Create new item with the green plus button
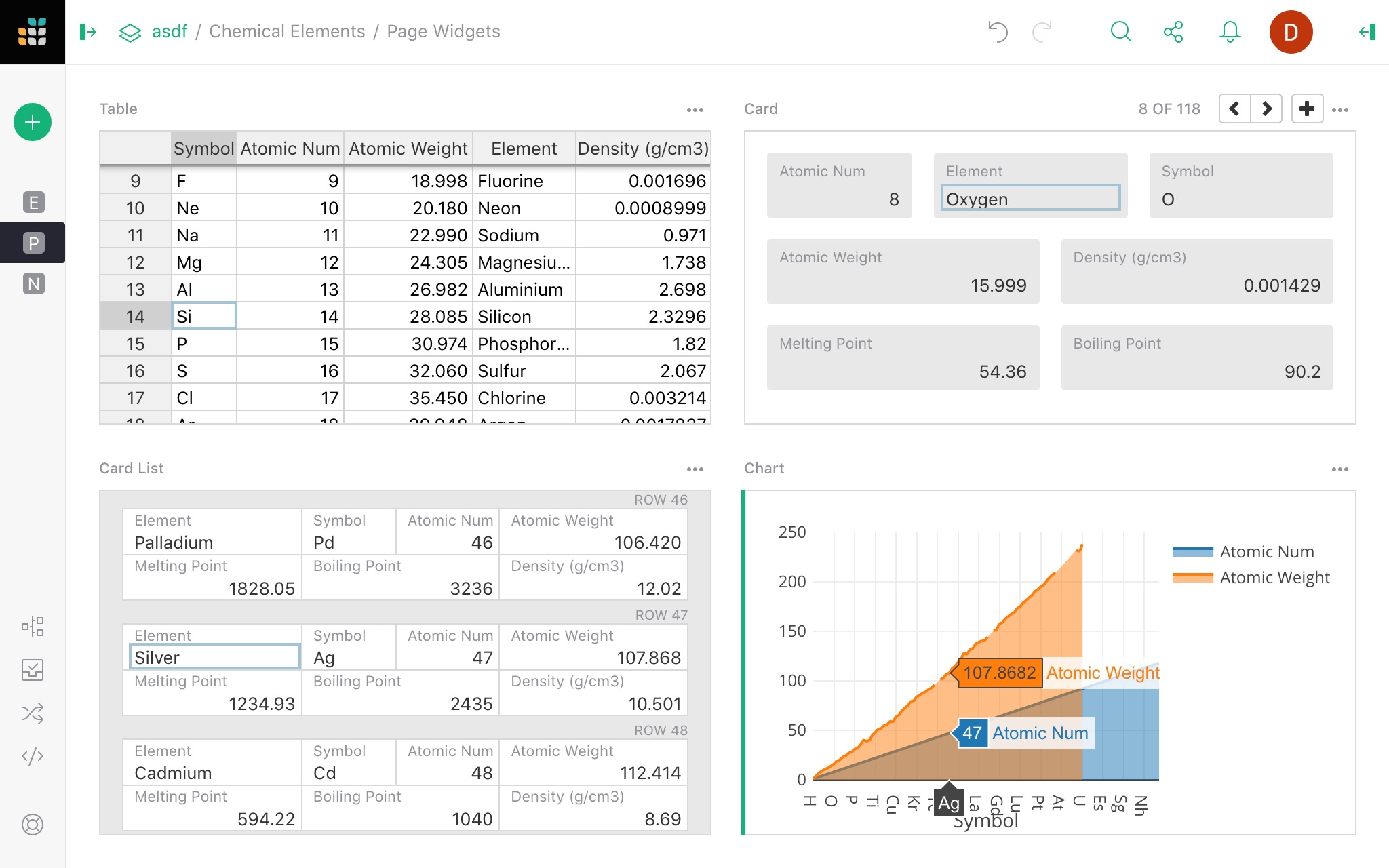The height and width of the screenshot is (868, 1389). 32,122
